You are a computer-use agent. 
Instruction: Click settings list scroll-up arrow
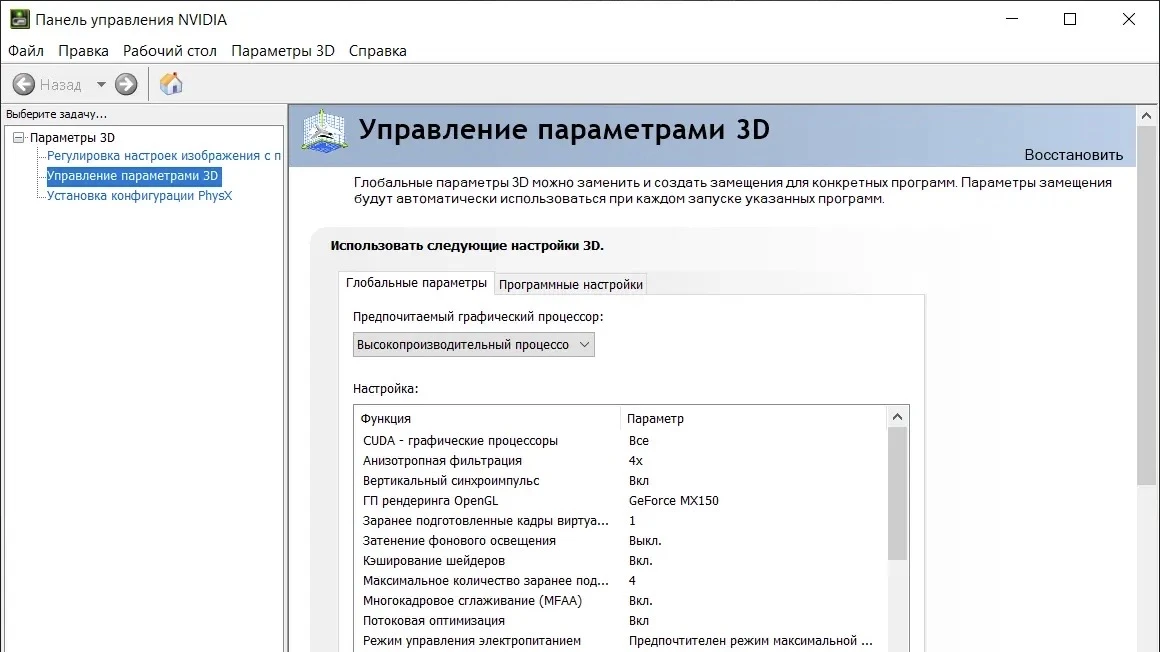(897, 417)
